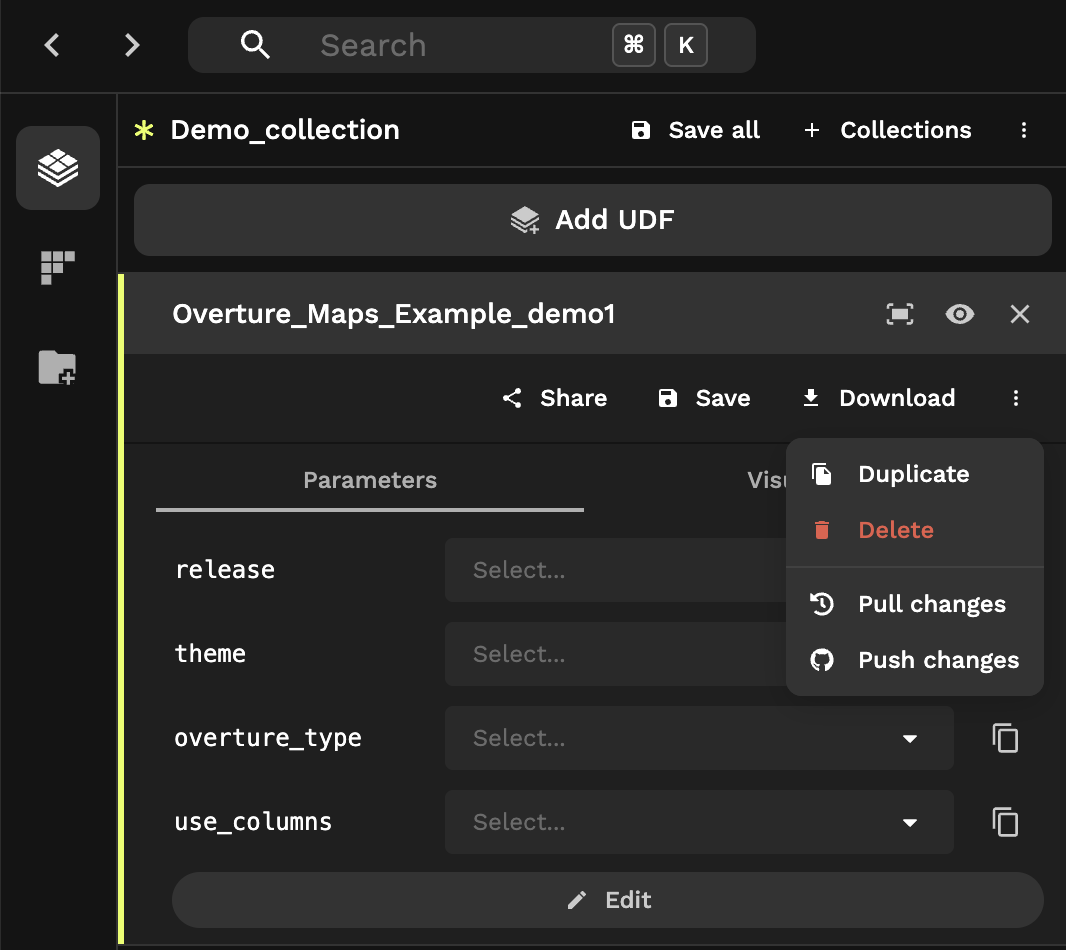Screen dimensions: 1066x950
Task: Open the grid tiles sidebar icon
Action: 58,267
